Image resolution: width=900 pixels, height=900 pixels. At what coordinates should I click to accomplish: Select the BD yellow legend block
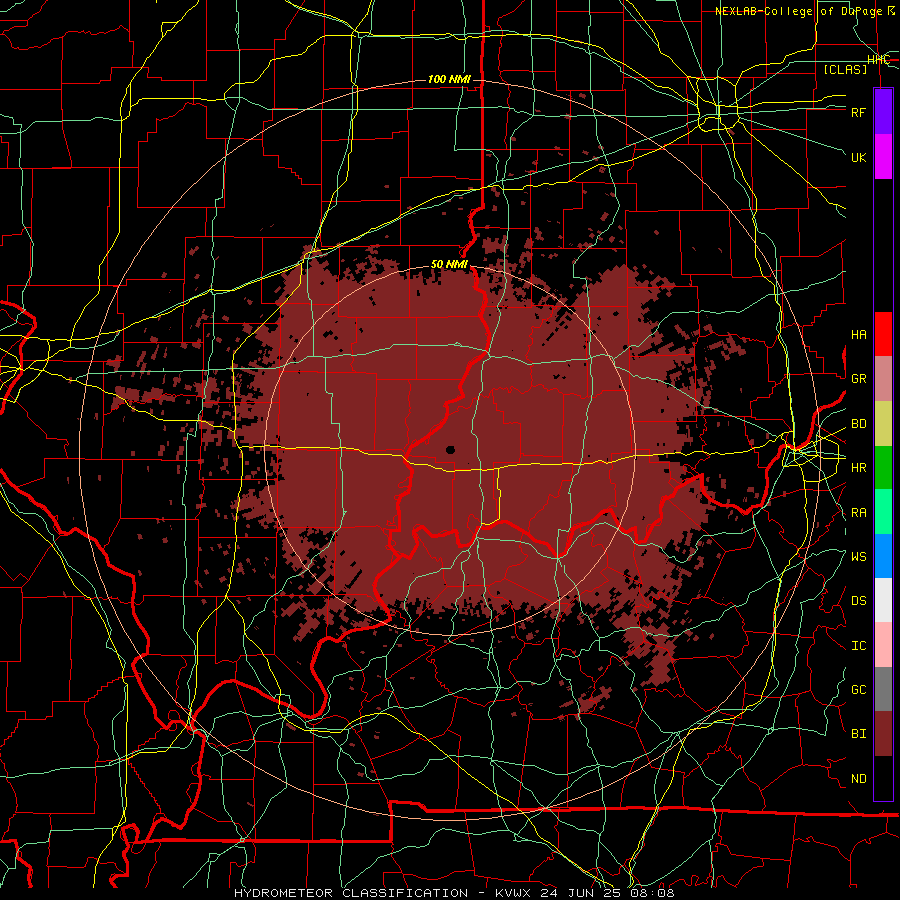883,424
